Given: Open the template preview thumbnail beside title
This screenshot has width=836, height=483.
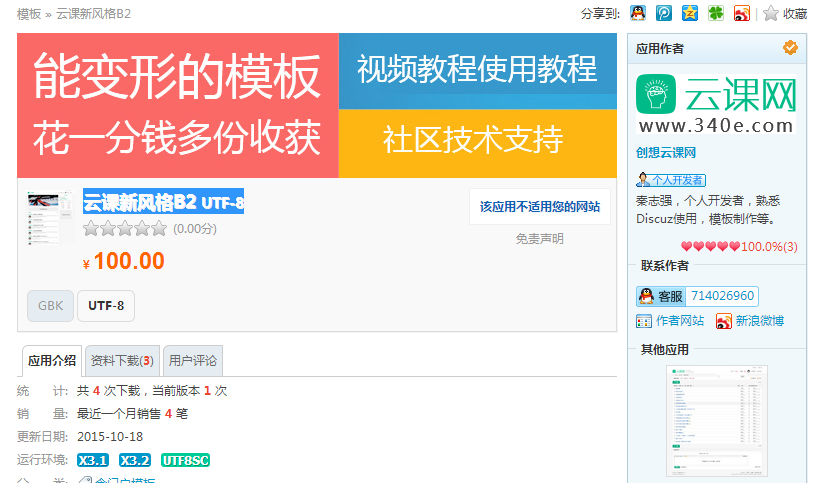Looking at the screenshot, I should pos(50,218).
